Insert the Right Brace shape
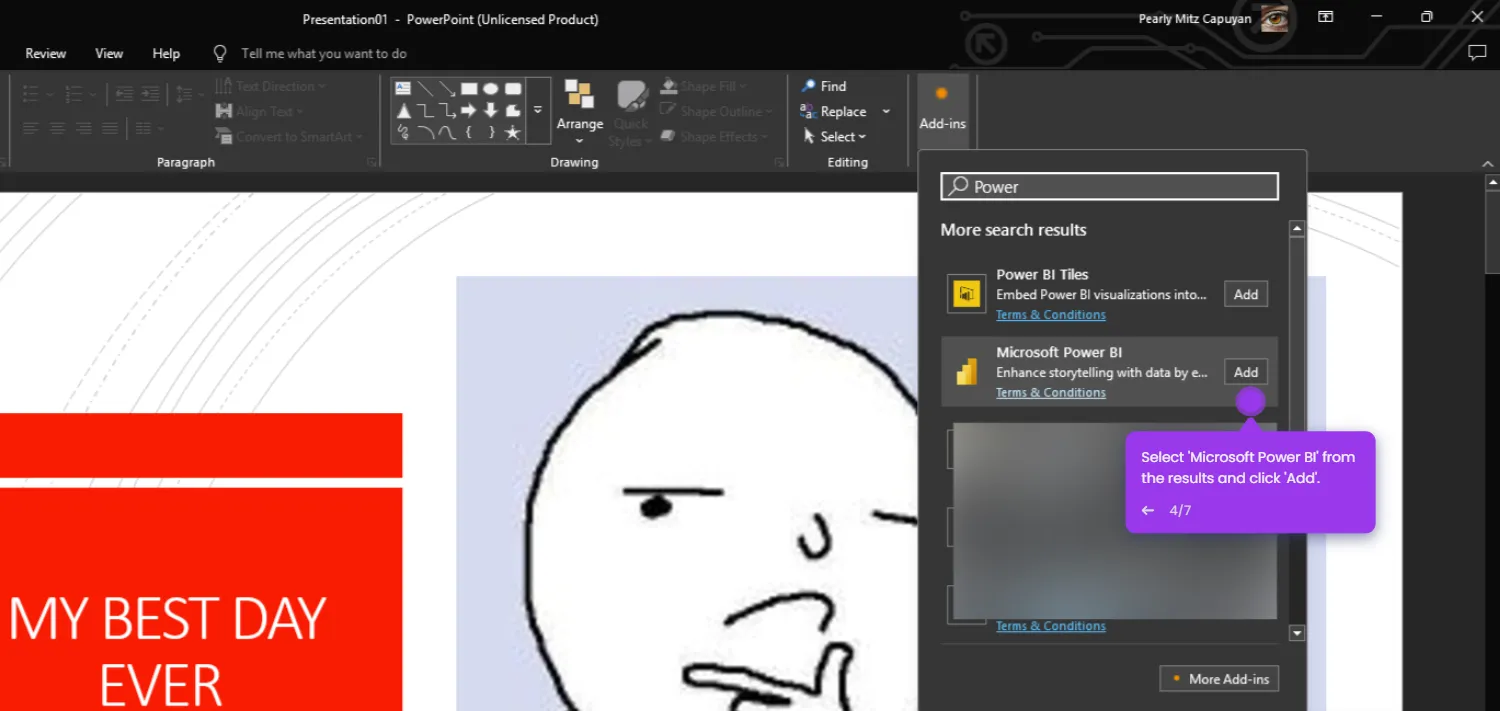This screenshot has width=1500, height=711. [491, 132]
